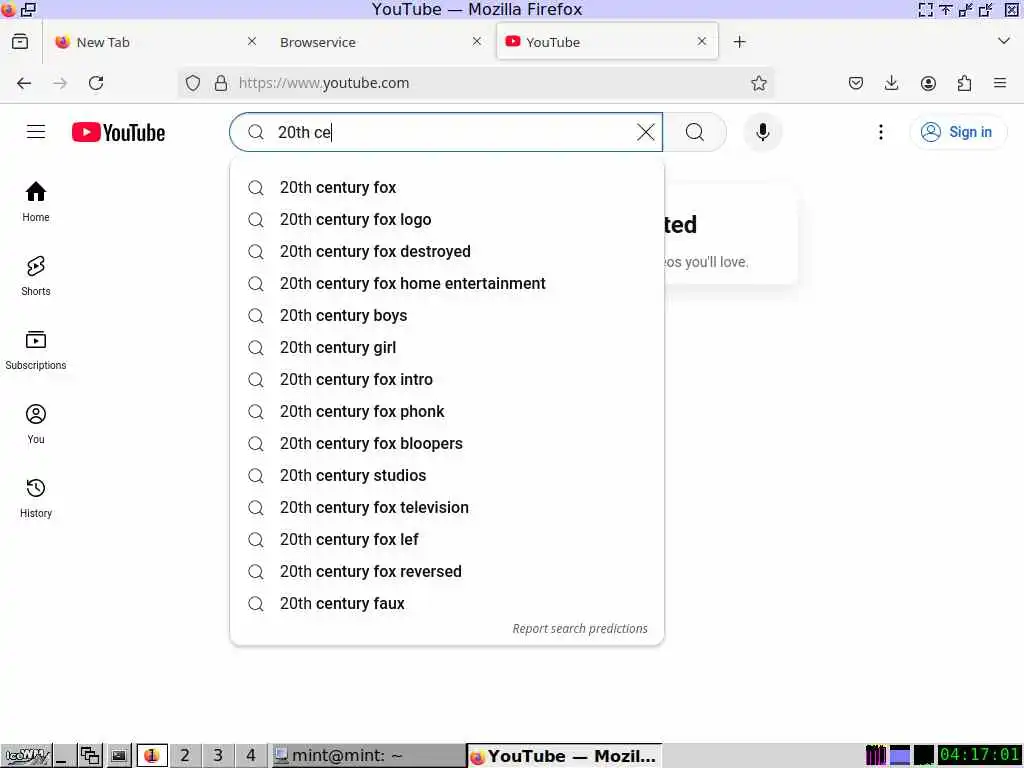Click the tracking protection shield icon

tap(193, 83)
